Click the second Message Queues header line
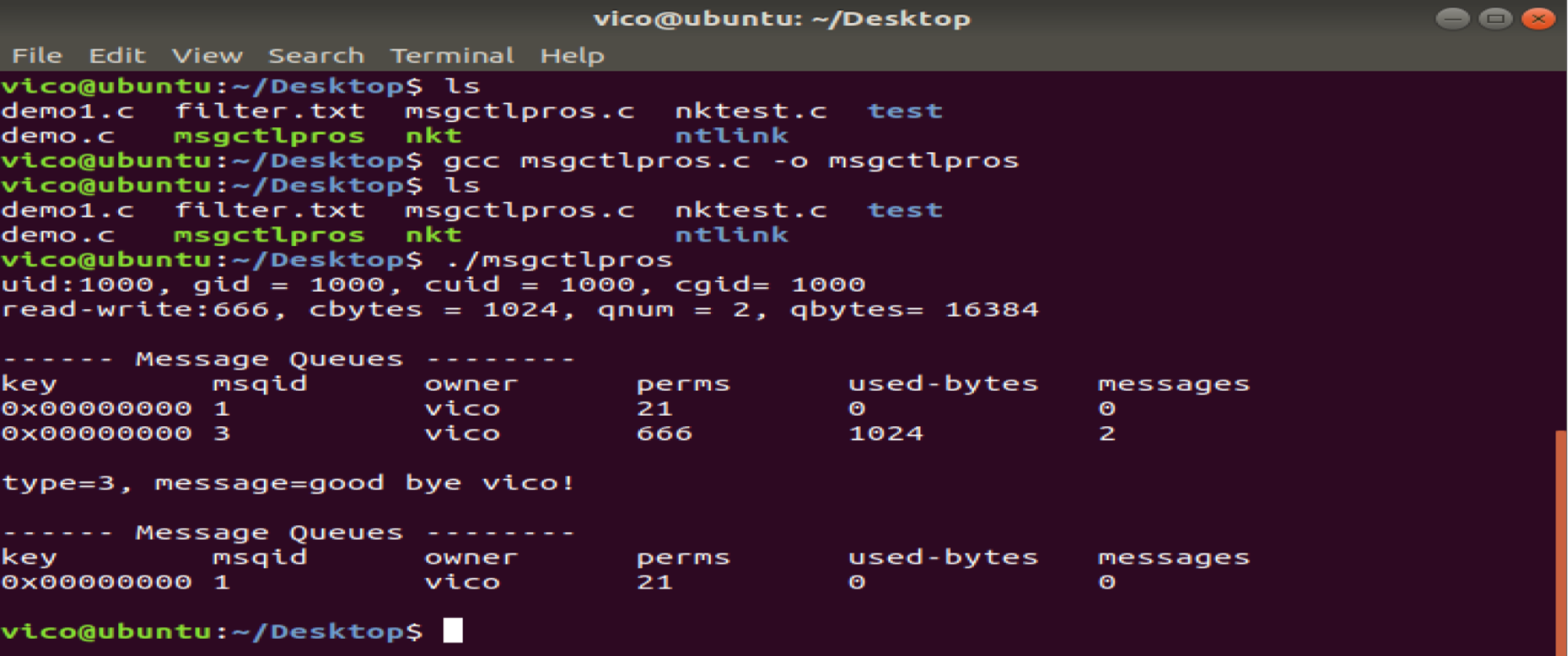This screenshot has width=1568, height=656. pyautogui.click(x=288, y=533)
